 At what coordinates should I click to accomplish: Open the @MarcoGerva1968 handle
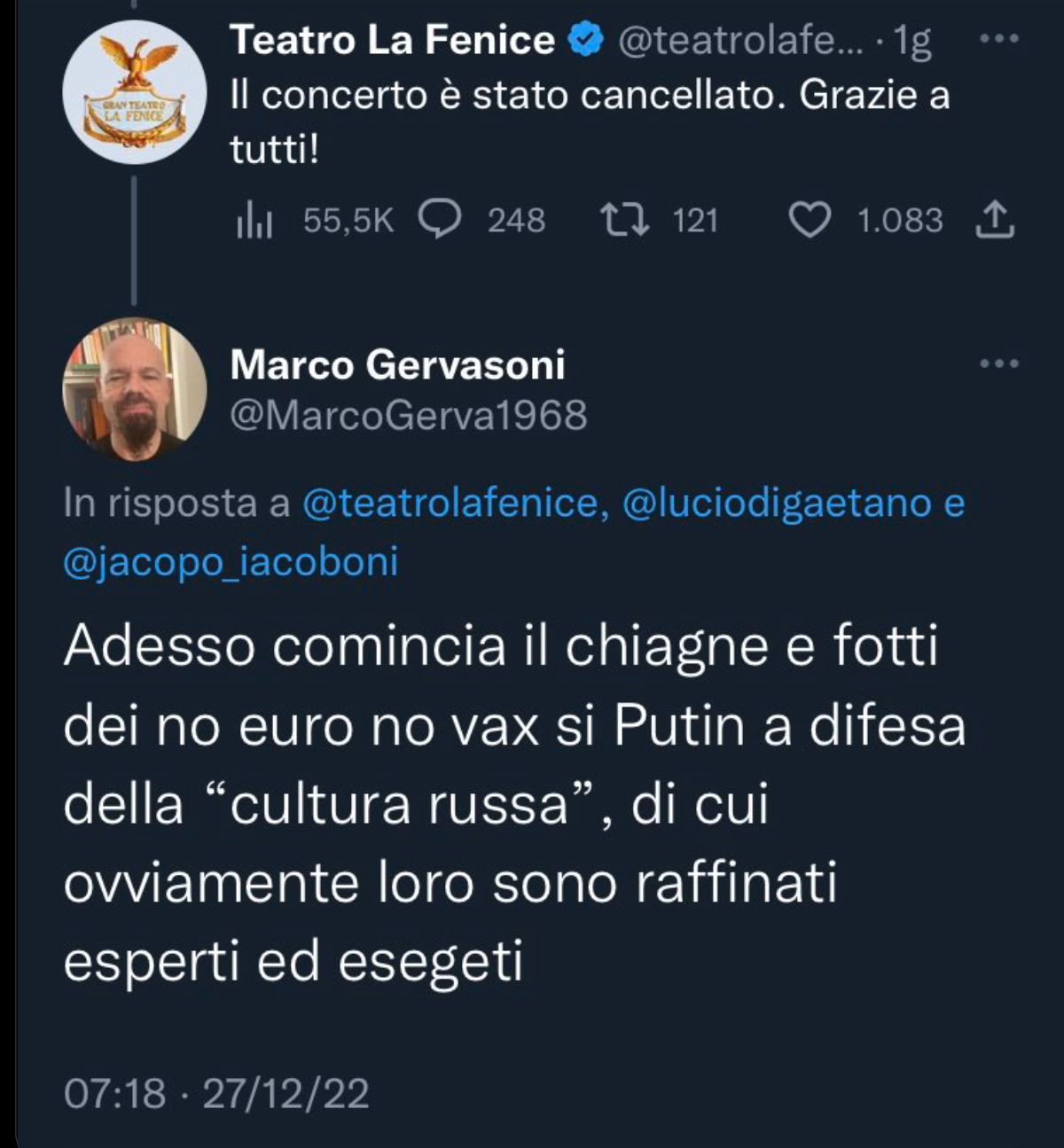[408, 415]
